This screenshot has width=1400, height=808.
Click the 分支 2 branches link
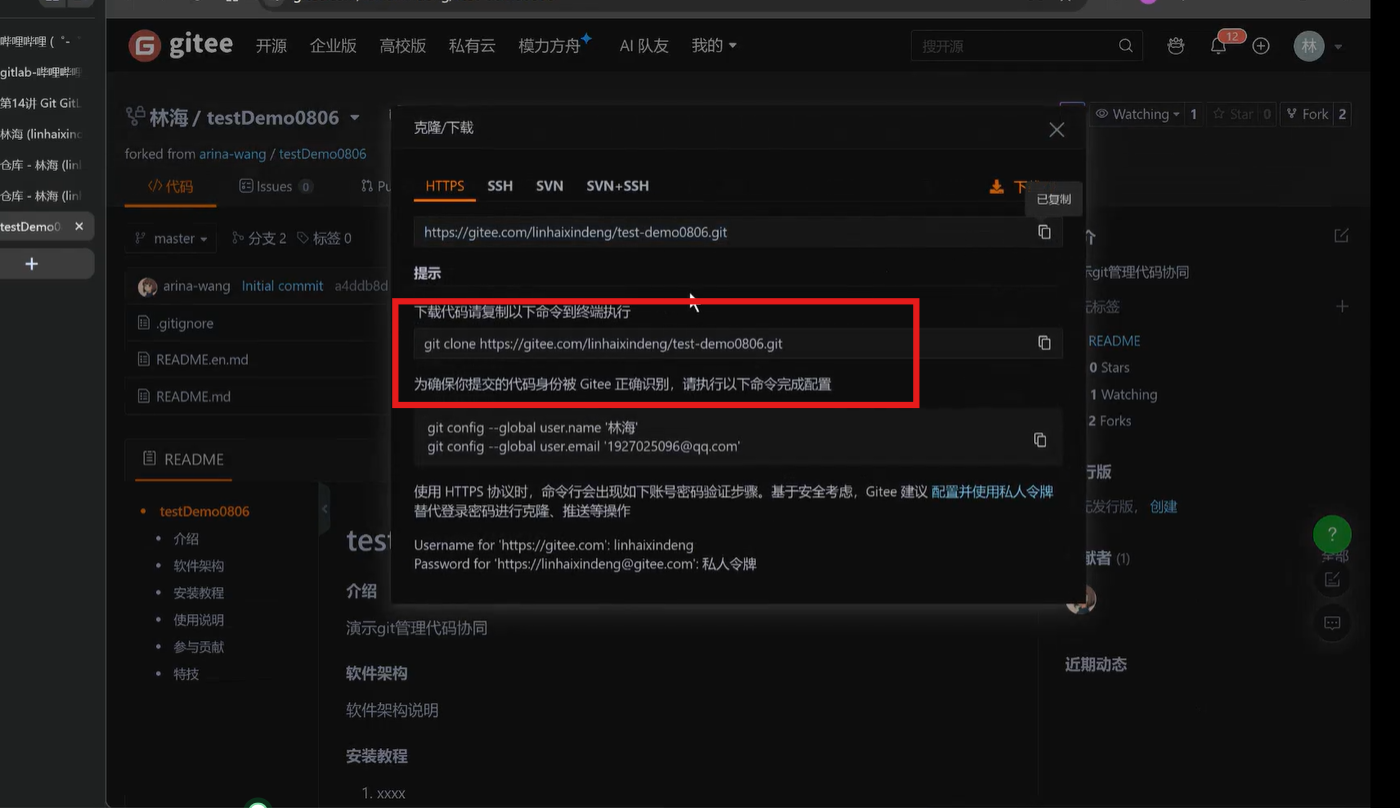point(259,238)
